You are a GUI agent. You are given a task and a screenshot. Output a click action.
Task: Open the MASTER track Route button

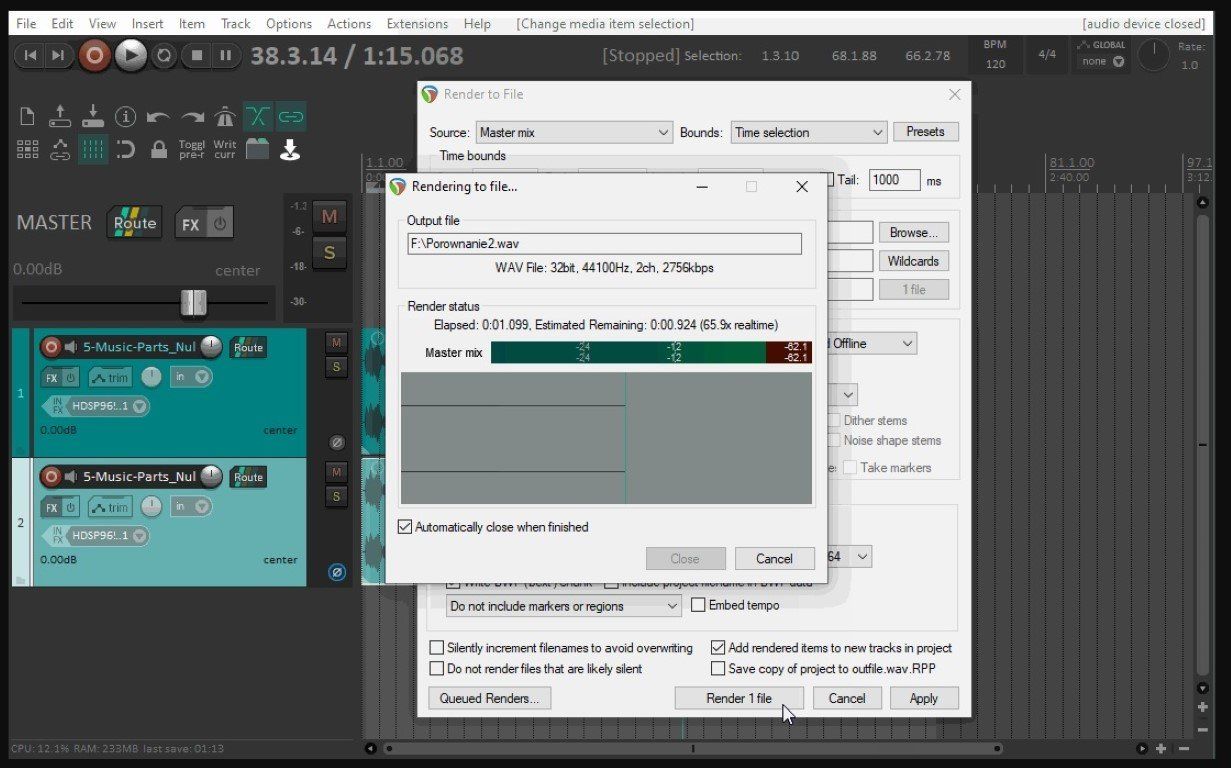(x=134, y=223)
